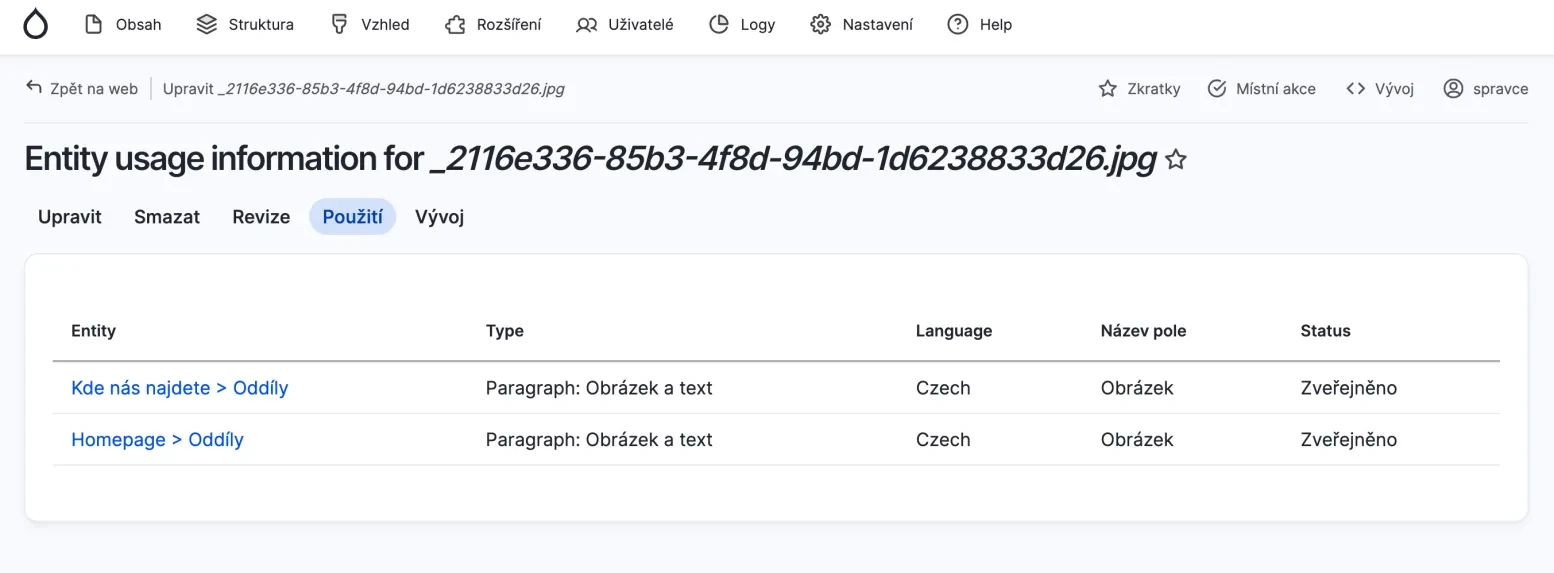Expand the Vývoj toolbar dropdown
Viewport: 1554px width, 573px height.
coord(1379,88)
